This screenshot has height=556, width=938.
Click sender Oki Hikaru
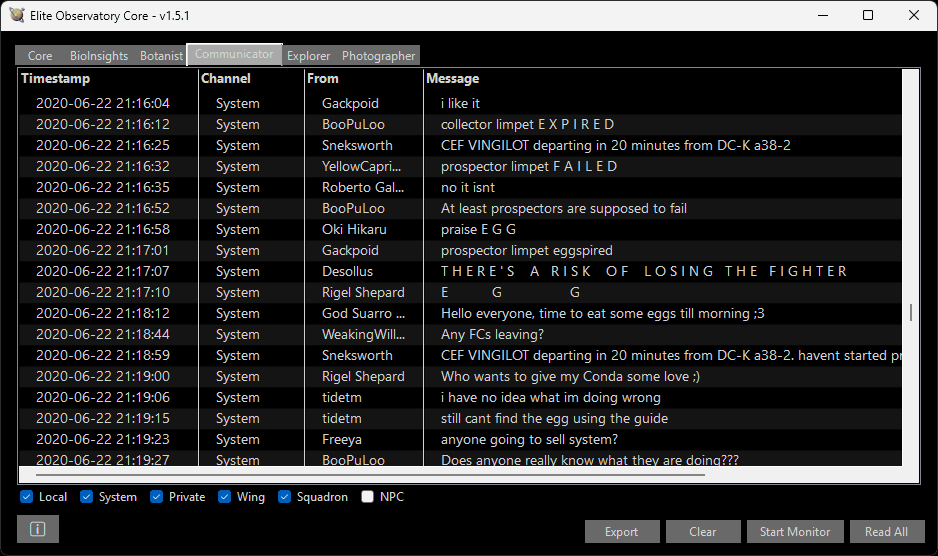tap(354, 229)
